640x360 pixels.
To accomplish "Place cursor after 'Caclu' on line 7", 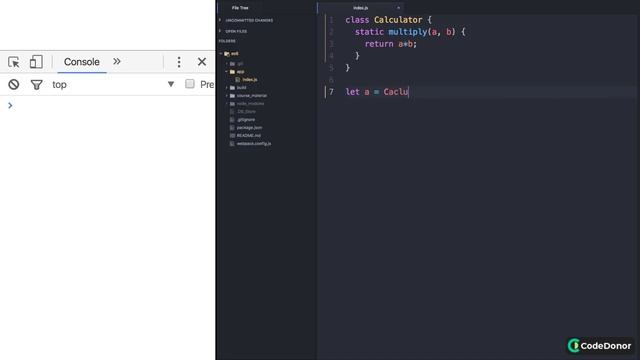I will pyautogui.click(x=409, y=92).
